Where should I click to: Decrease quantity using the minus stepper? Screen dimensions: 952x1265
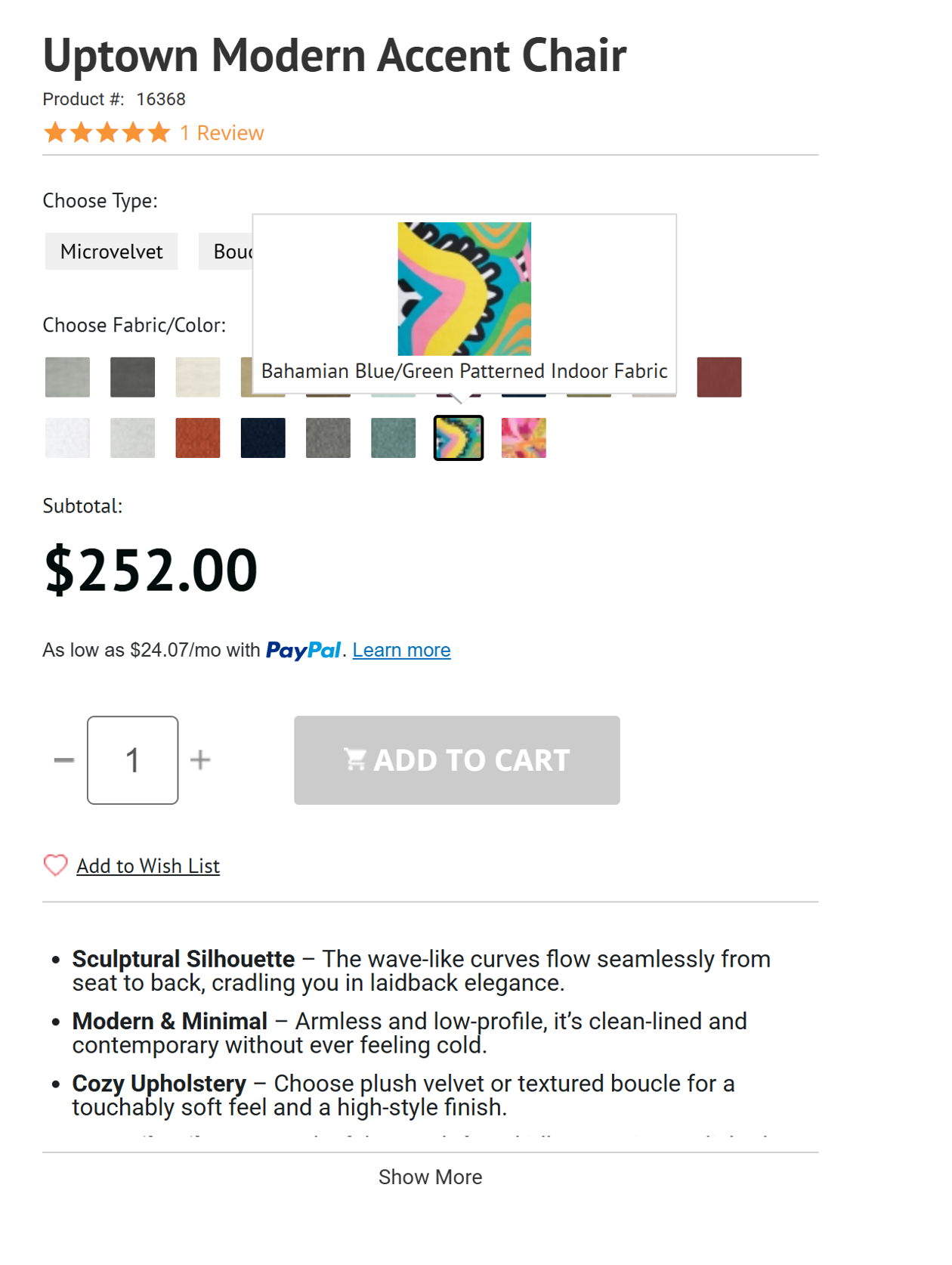pyautogui.click(x=64, y=759)
